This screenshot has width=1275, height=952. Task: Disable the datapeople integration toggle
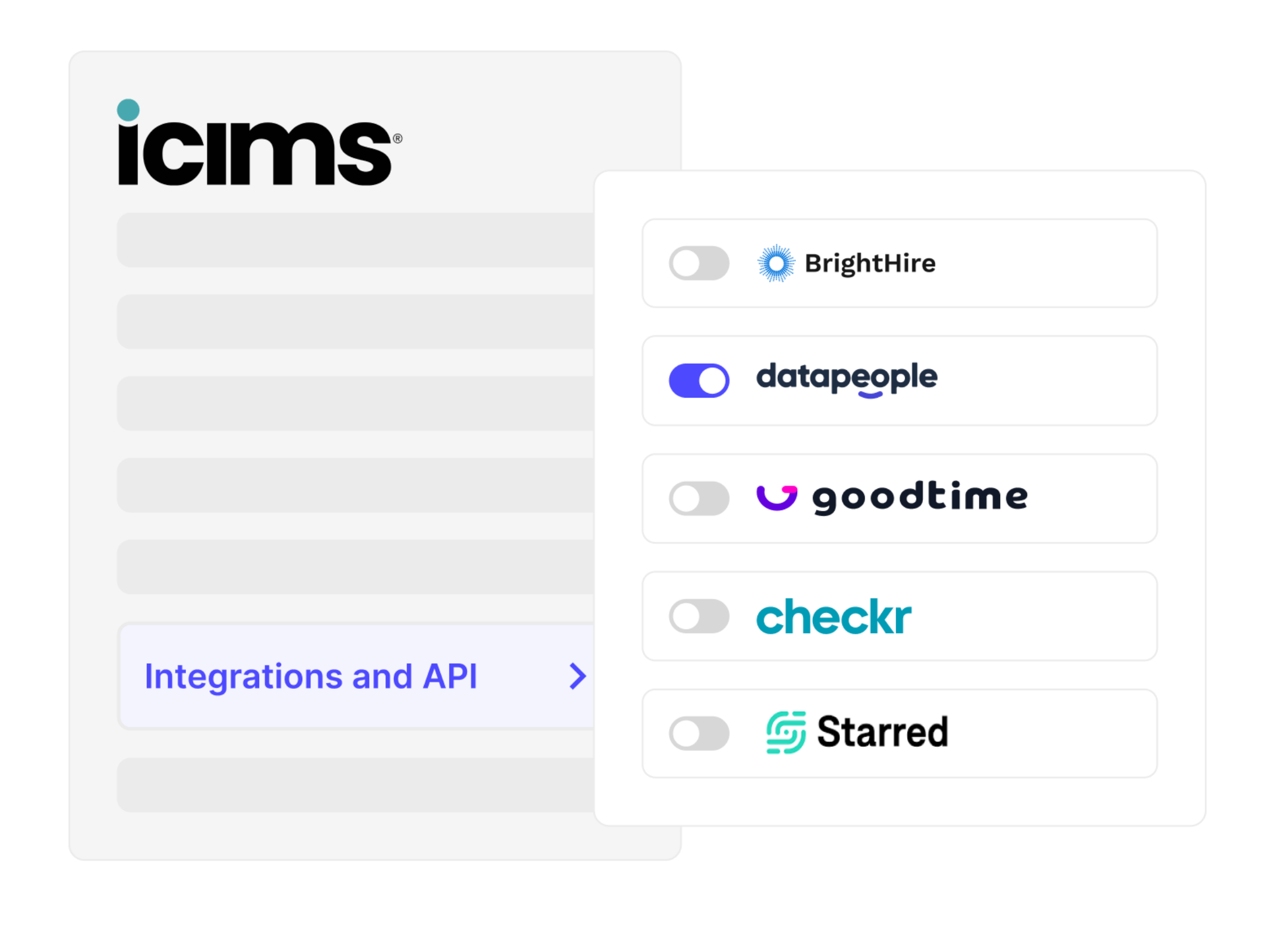tap(699, 381)
